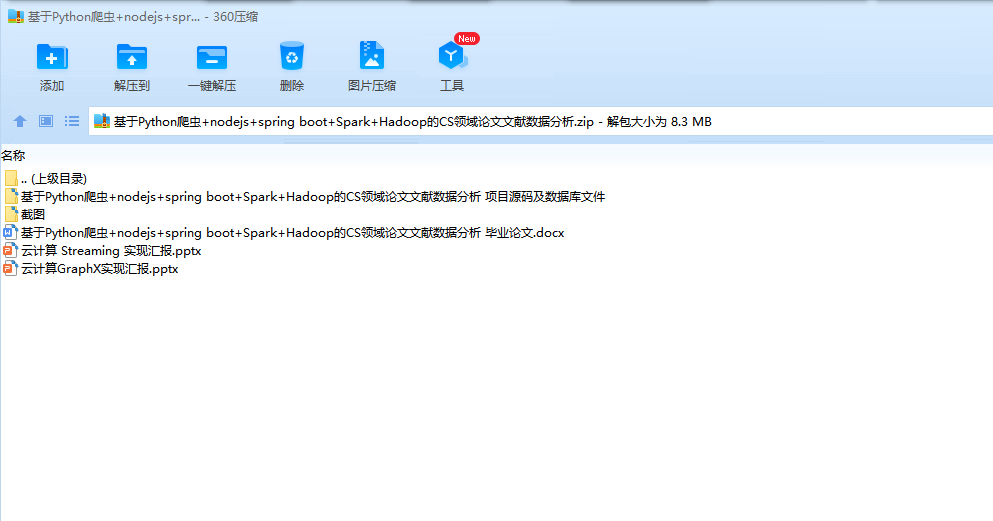
Task: Open the 图片压缩 image compression tool
Action: point(372,56)
